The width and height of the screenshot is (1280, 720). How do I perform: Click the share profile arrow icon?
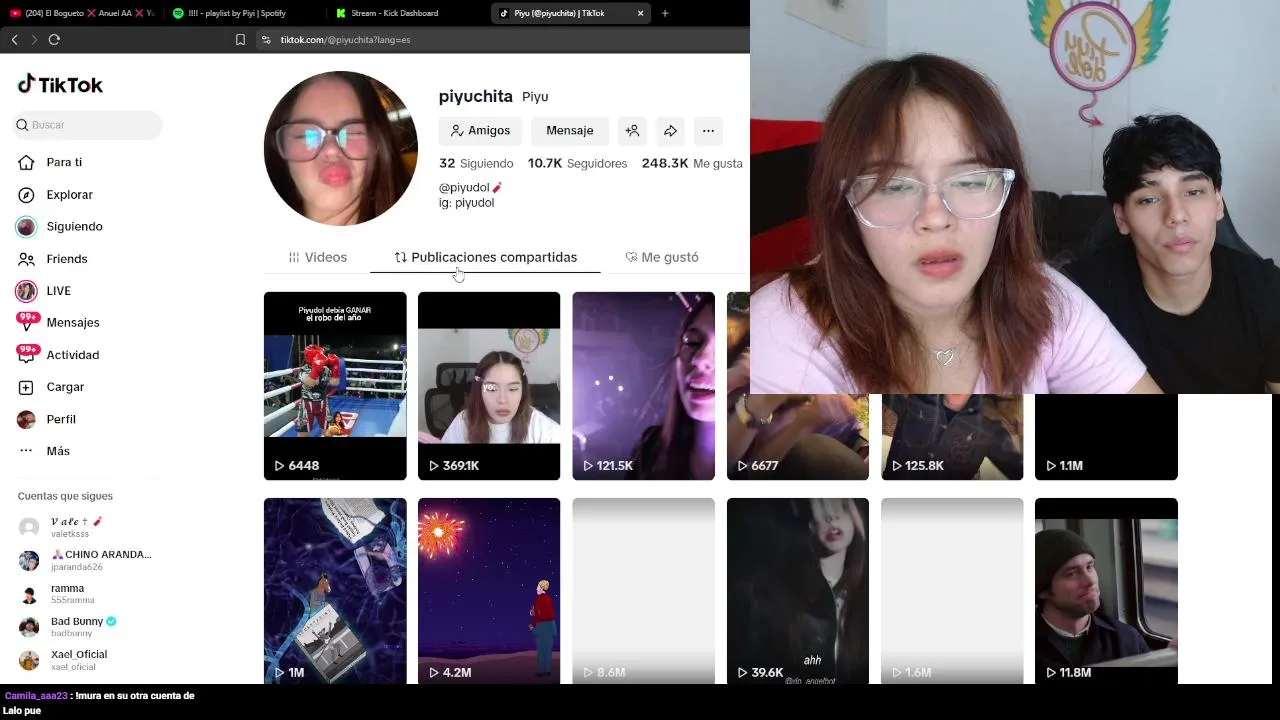[670, 130]
